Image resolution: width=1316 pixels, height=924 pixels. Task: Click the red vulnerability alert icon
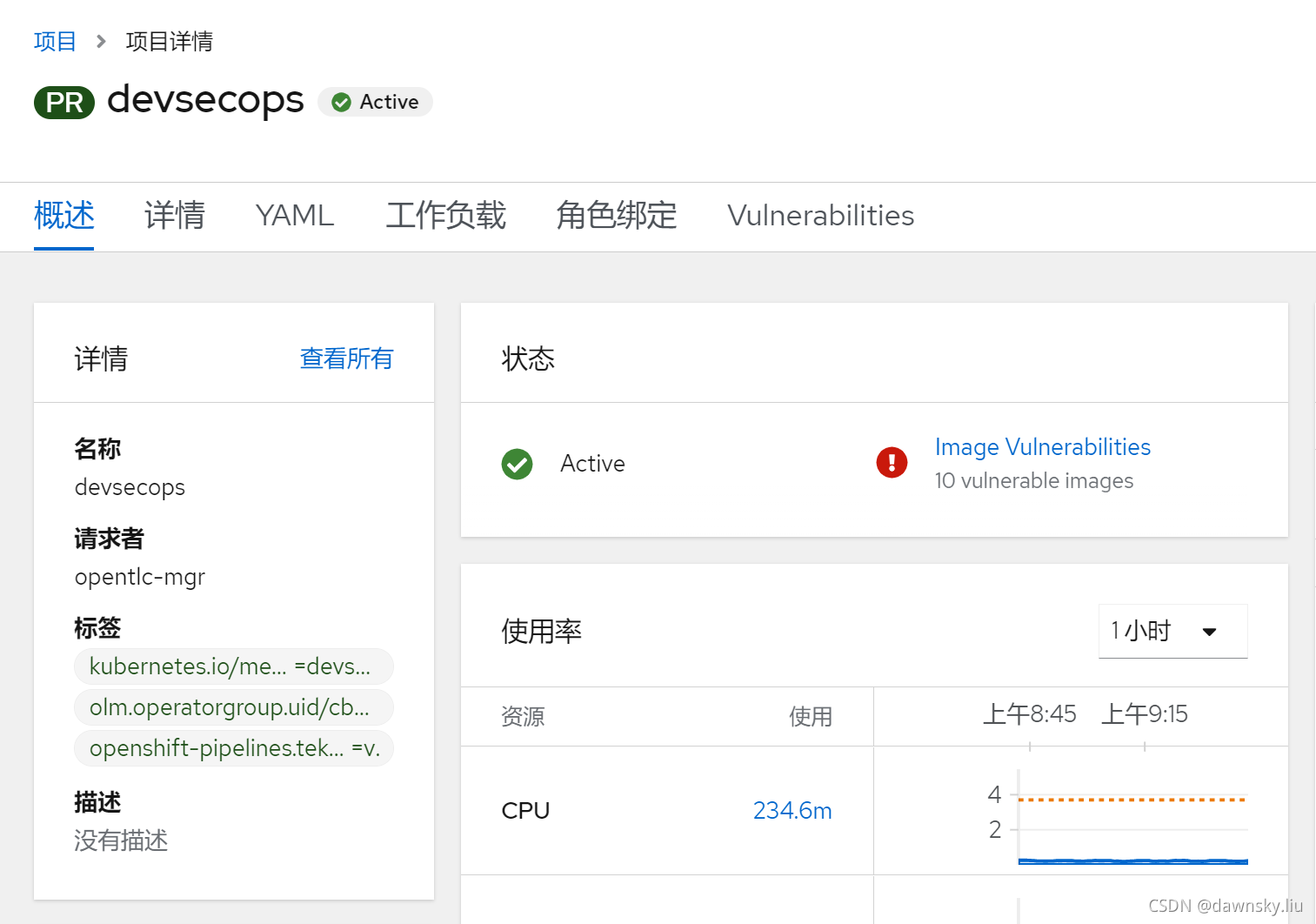(892, 462)
